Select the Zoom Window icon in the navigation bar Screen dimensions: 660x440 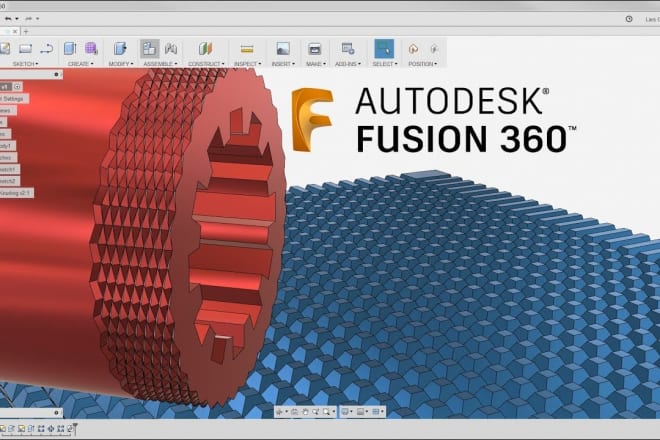click(x=326, y=411)
